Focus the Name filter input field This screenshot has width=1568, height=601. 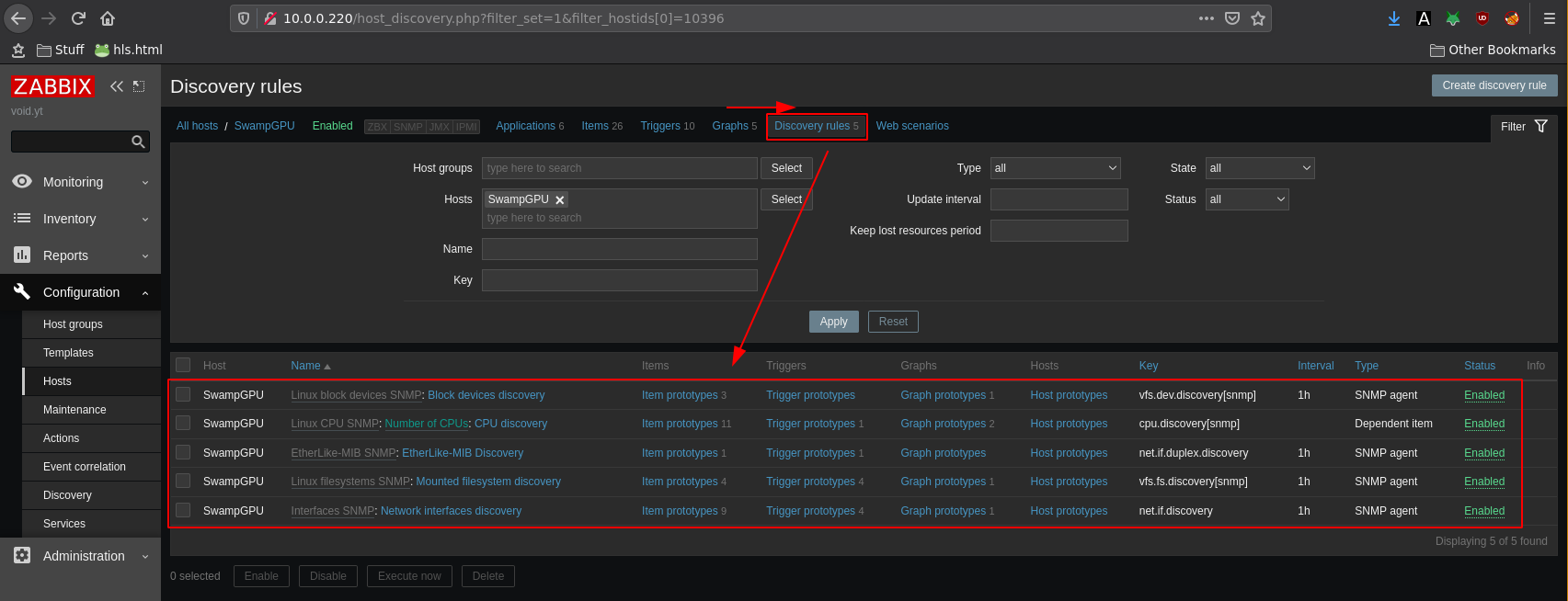click(x=620, y=249)
